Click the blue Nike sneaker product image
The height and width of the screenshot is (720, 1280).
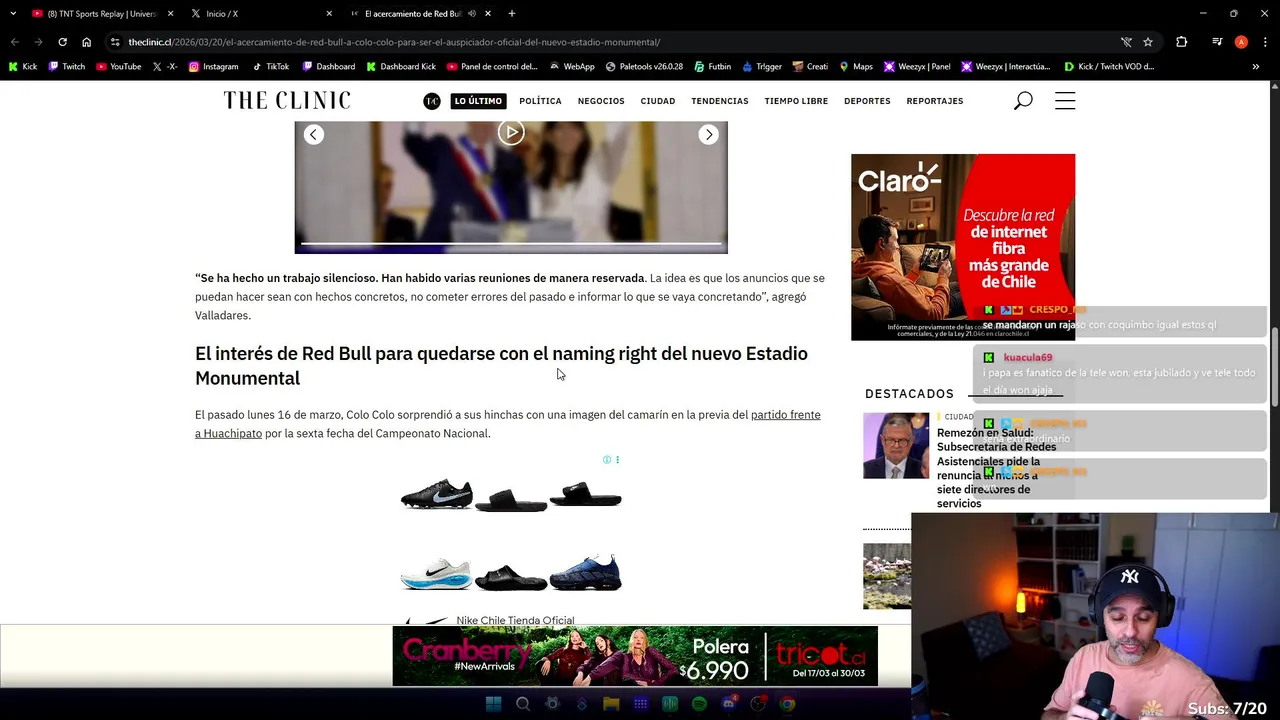click(585, 573)
